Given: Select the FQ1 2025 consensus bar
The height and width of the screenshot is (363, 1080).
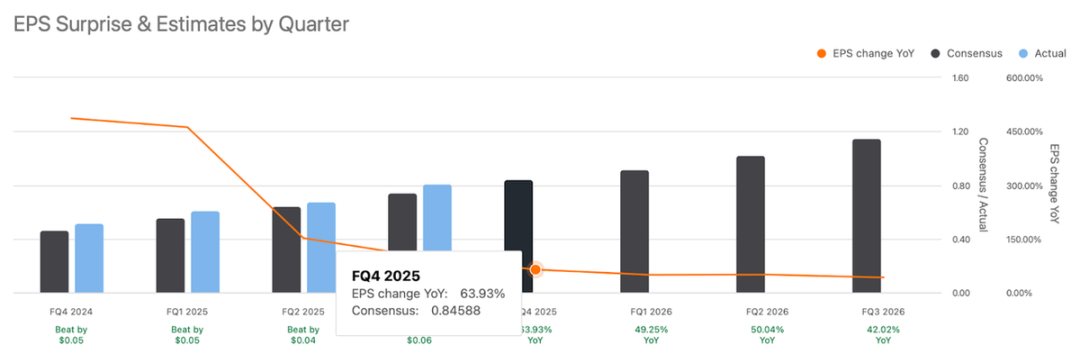Looking at the screenshot, I should [170, 256].
